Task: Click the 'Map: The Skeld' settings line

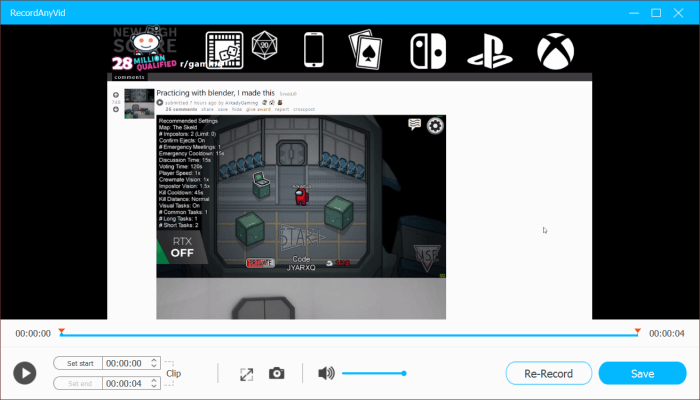Action: click(x=178, y=127)
